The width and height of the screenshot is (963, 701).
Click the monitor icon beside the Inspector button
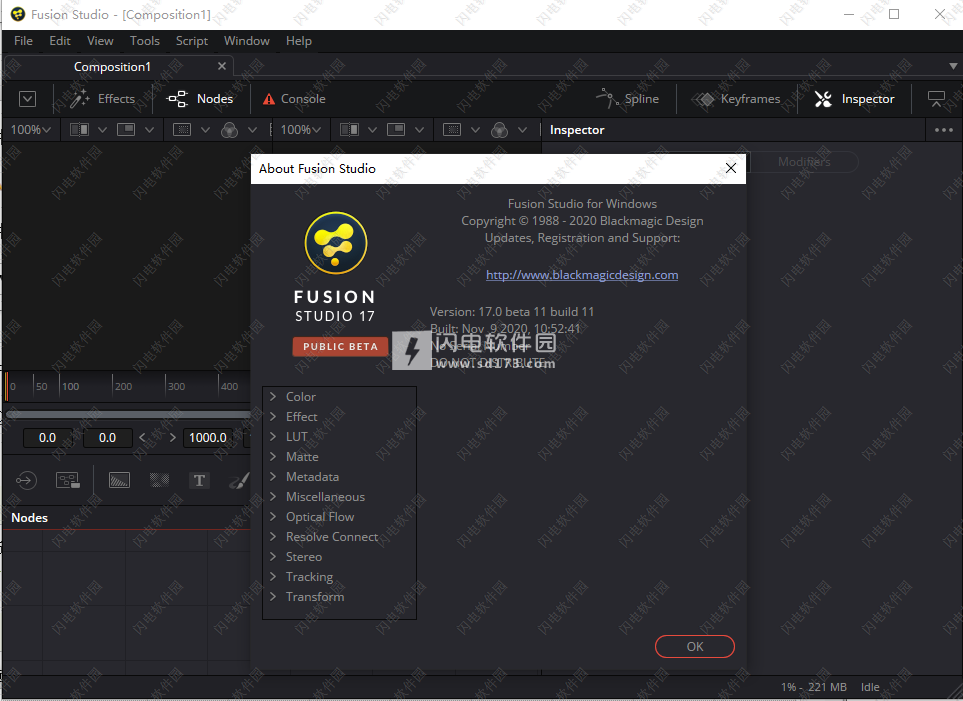pos(936,99)
